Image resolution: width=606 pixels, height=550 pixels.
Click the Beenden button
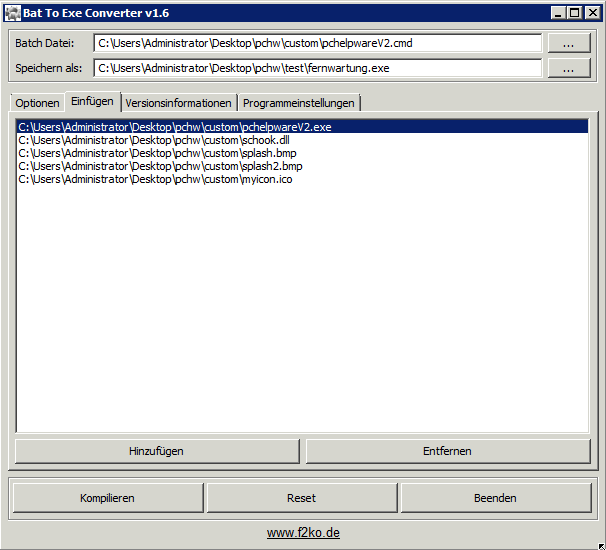point(495,498)
